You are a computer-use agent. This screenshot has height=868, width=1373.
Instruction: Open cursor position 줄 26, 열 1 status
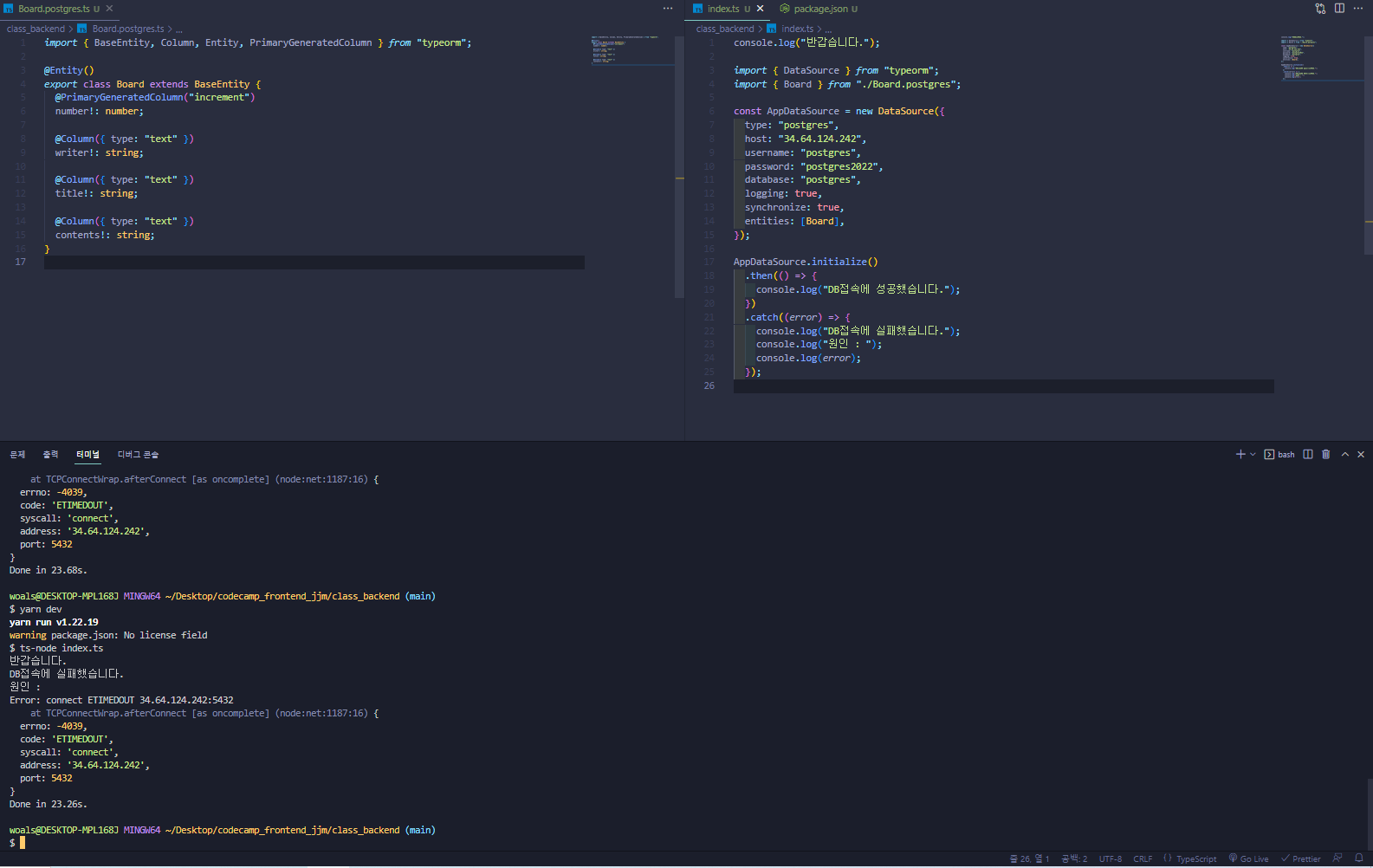[1029, 859]
